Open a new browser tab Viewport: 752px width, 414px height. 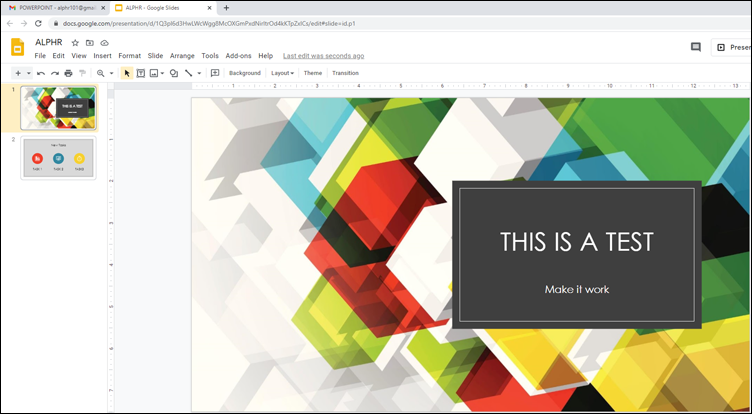pos(226,8)
